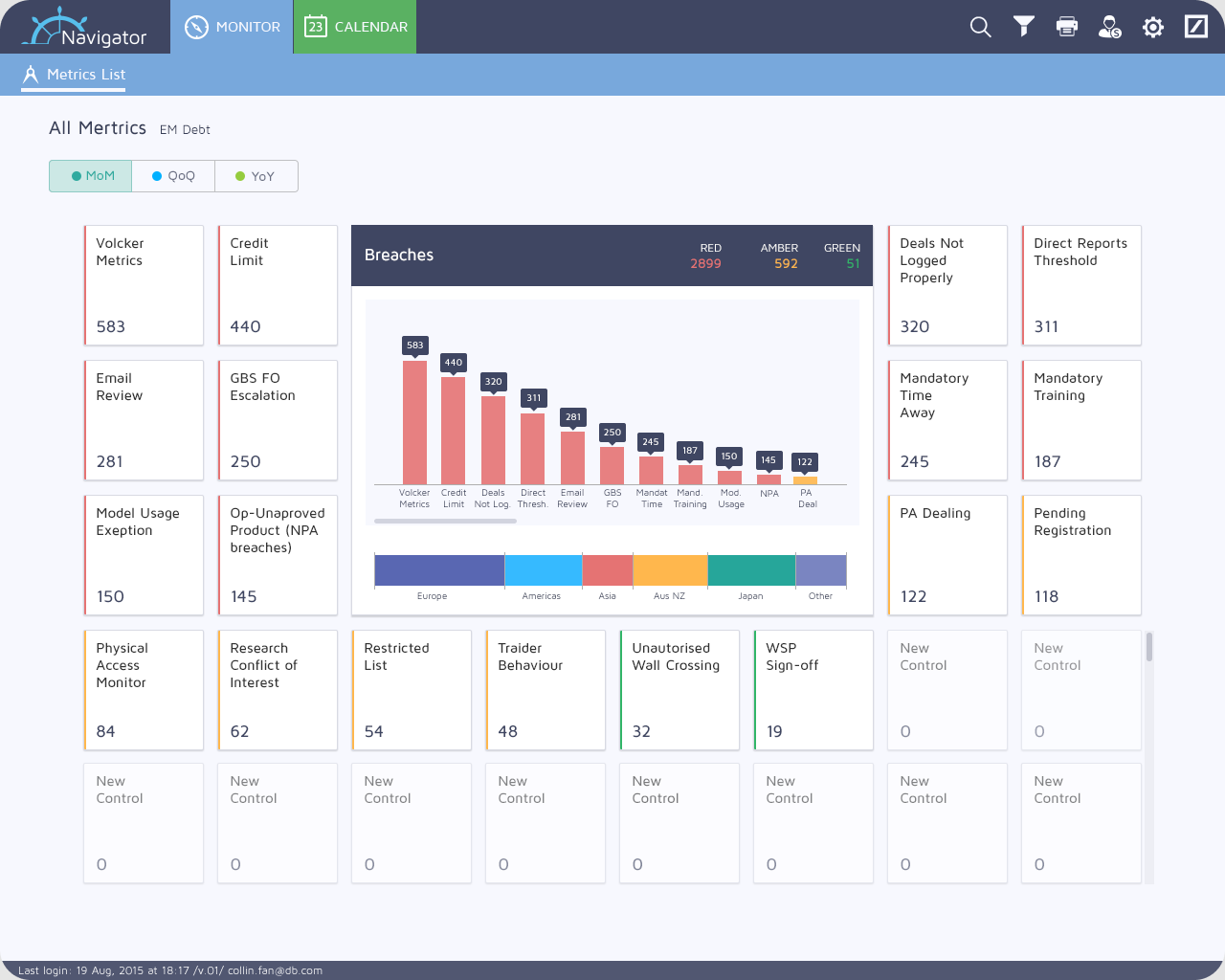Click the Deals Not Log. bar labeled 320
The height and width of the screenshot is (980, 1225).
(493, 440)
